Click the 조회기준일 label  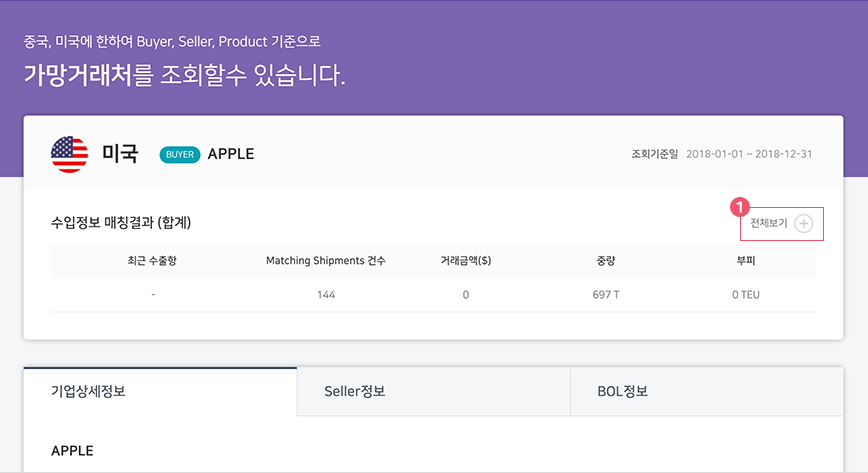pos(655,154)
